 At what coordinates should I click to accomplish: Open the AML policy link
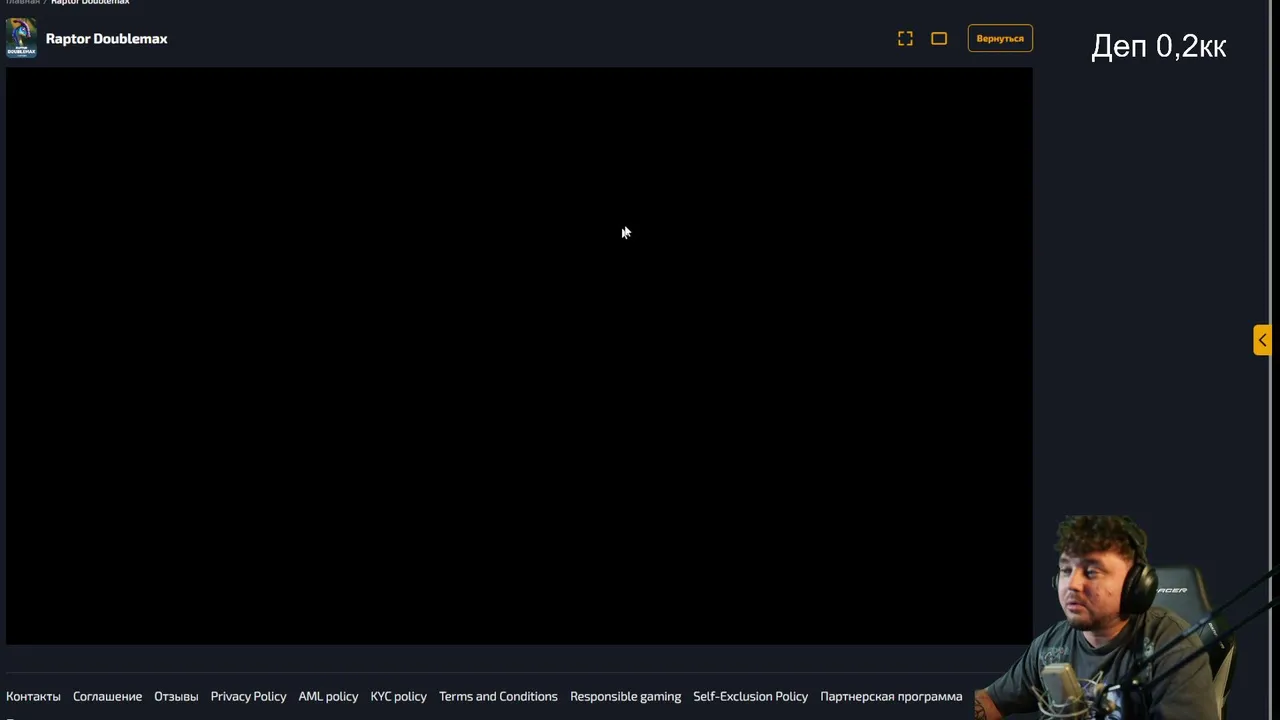(328, 696)
